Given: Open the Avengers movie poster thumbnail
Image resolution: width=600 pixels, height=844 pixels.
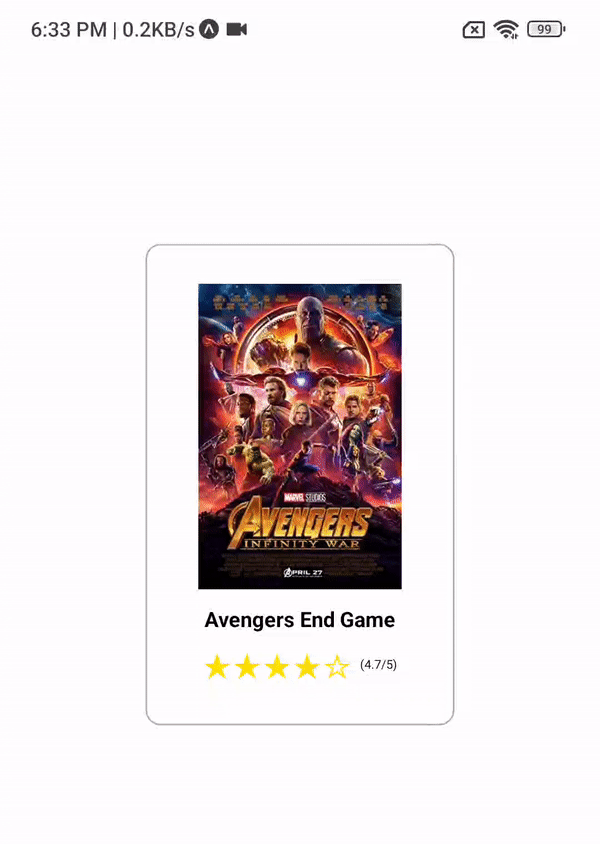Looking at the screenshot, I should tap(300, 437).
